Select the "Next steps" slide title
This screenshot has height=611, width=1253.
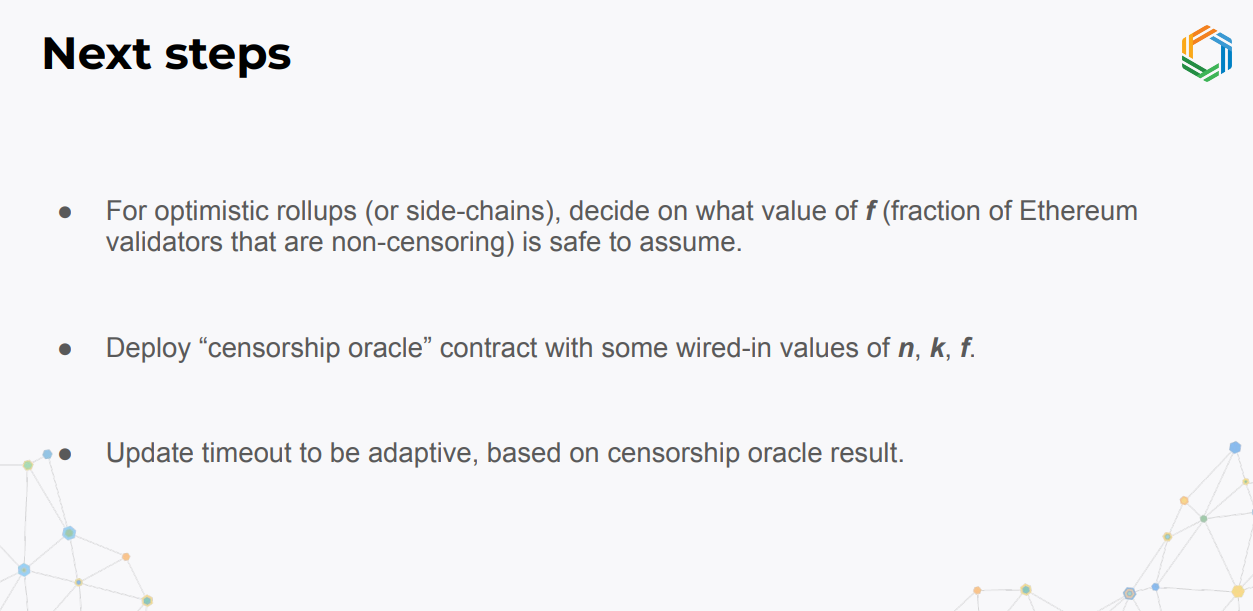point(167,54)
